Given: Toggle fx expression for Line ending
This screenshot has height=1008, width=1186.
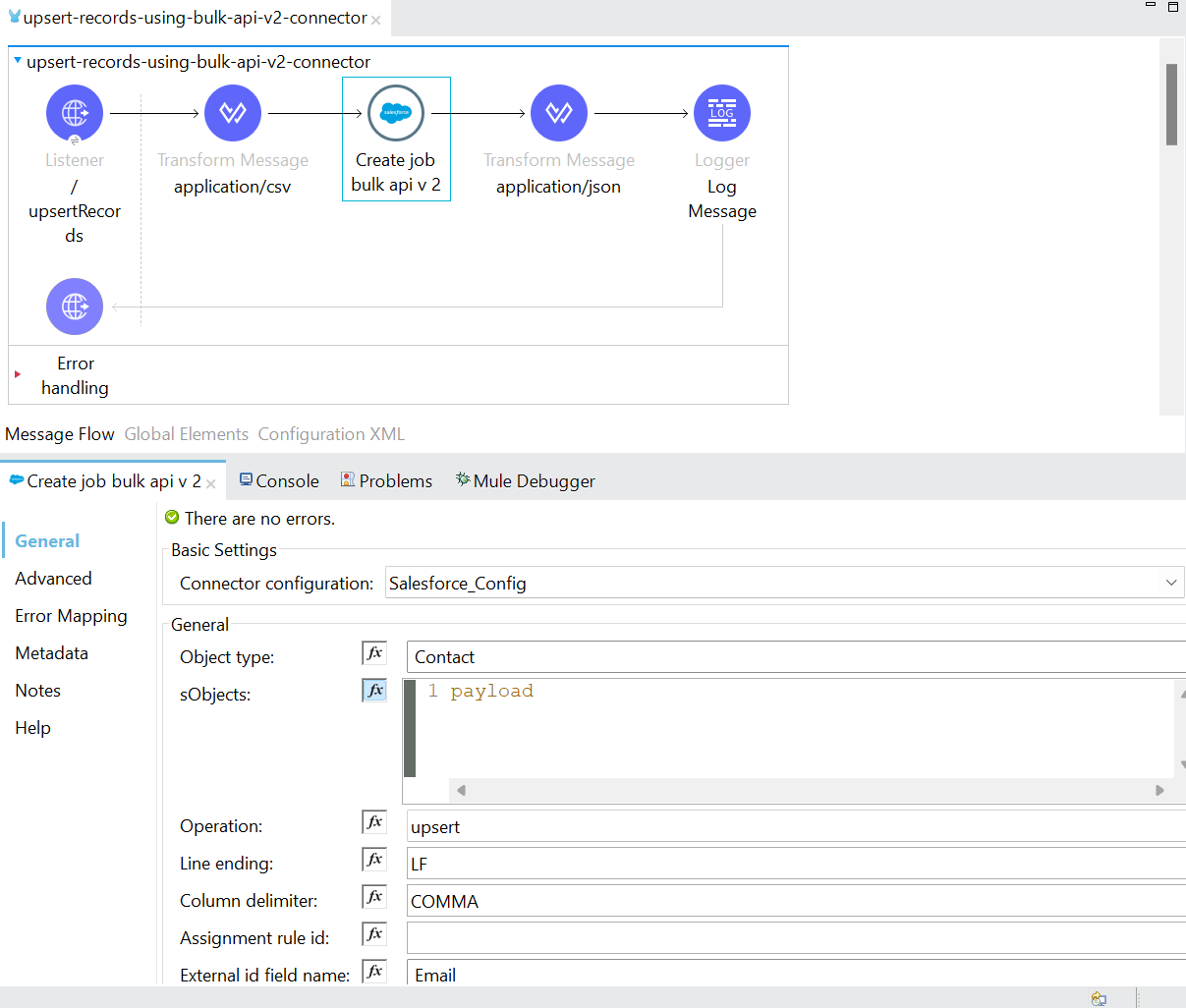Looking at the screenshot, I should 374,860.
